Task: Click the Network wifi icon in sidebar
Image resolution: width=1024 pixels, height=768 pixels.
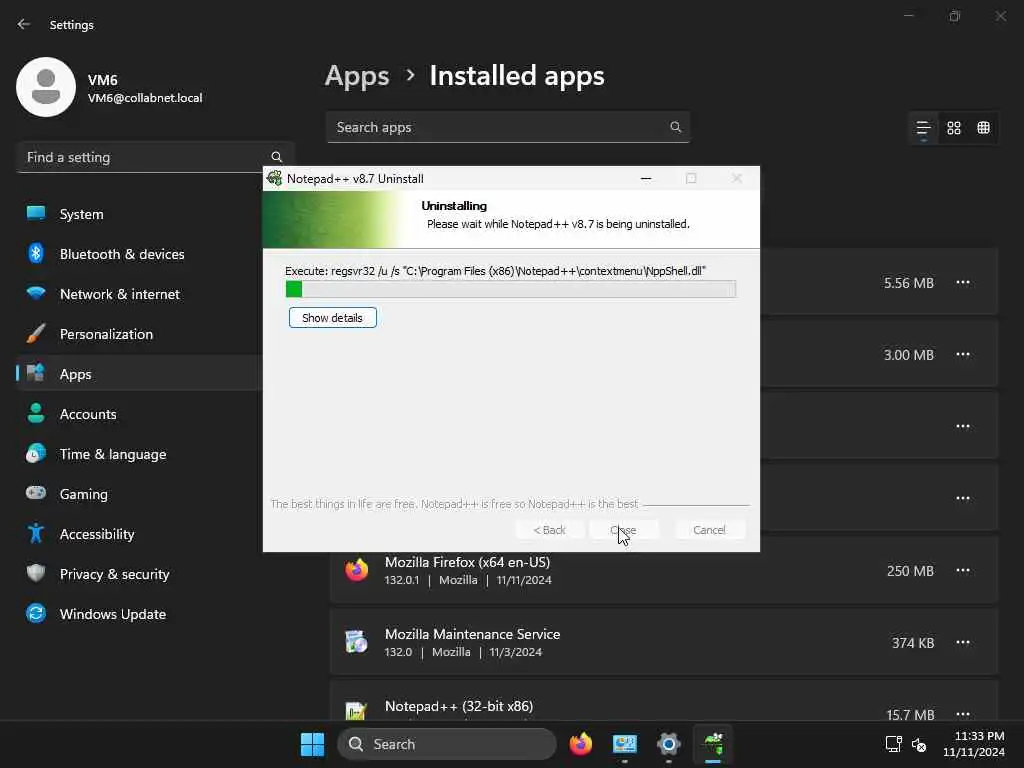Action: (36, 293)
